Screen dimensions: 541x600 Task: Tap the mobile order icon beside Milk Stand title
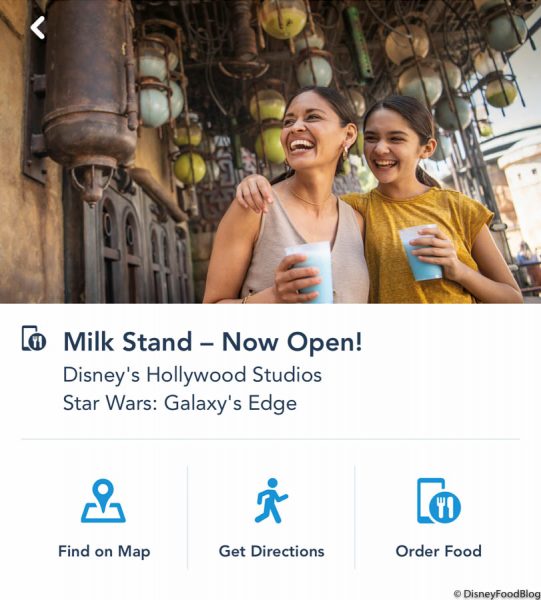34,339
